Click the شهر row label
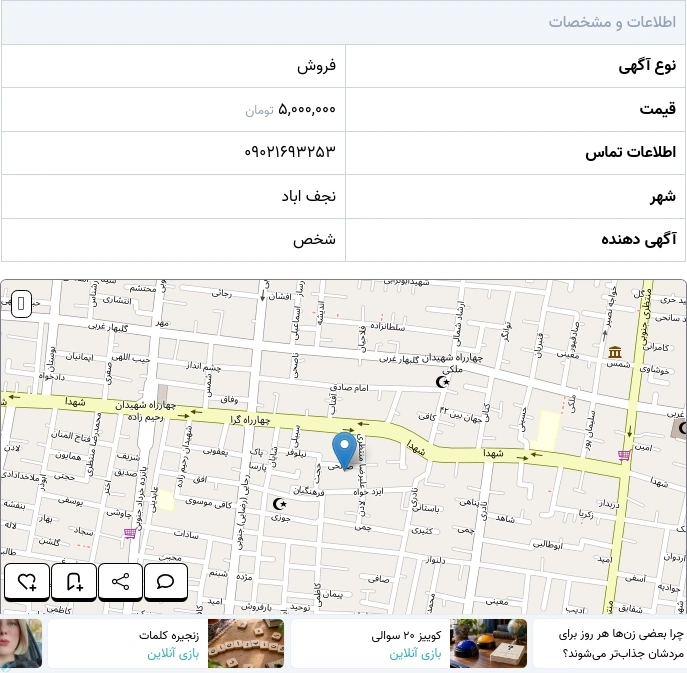 click(663, 197)
